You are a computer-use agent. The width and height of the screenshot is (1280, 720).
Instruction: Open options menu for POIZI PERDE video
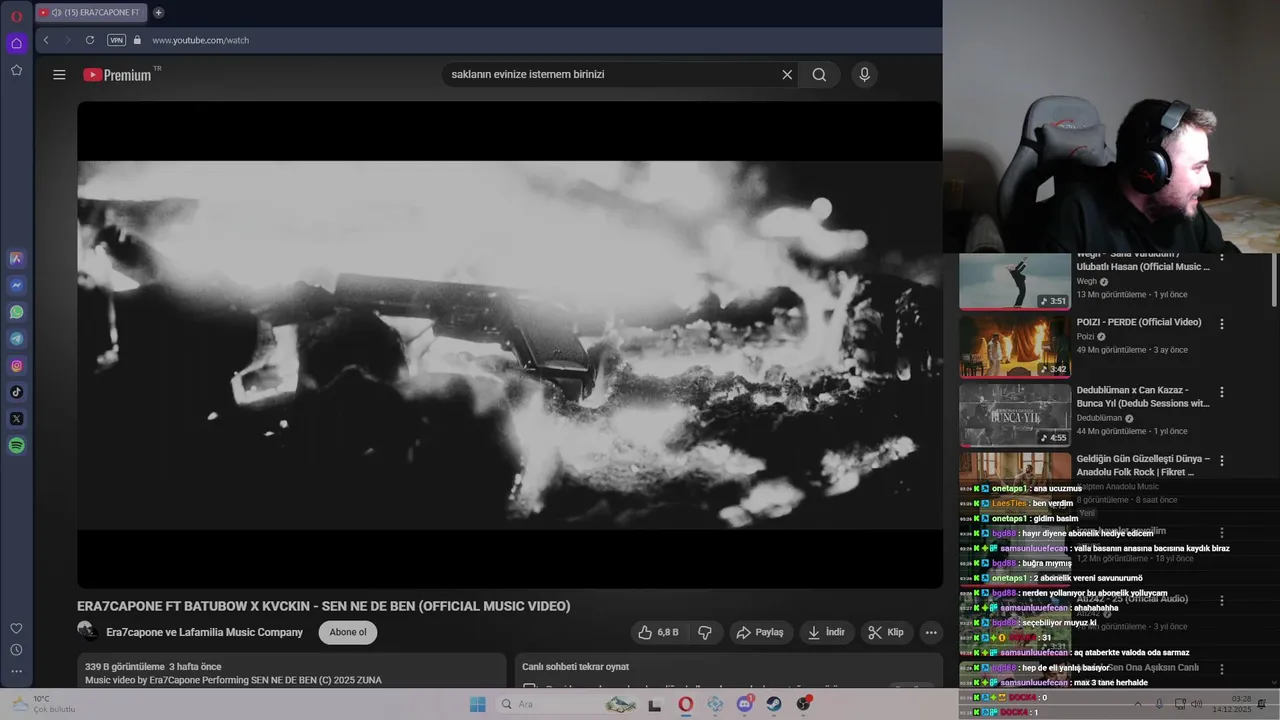pyautogui.click(x=1221, y=324)
